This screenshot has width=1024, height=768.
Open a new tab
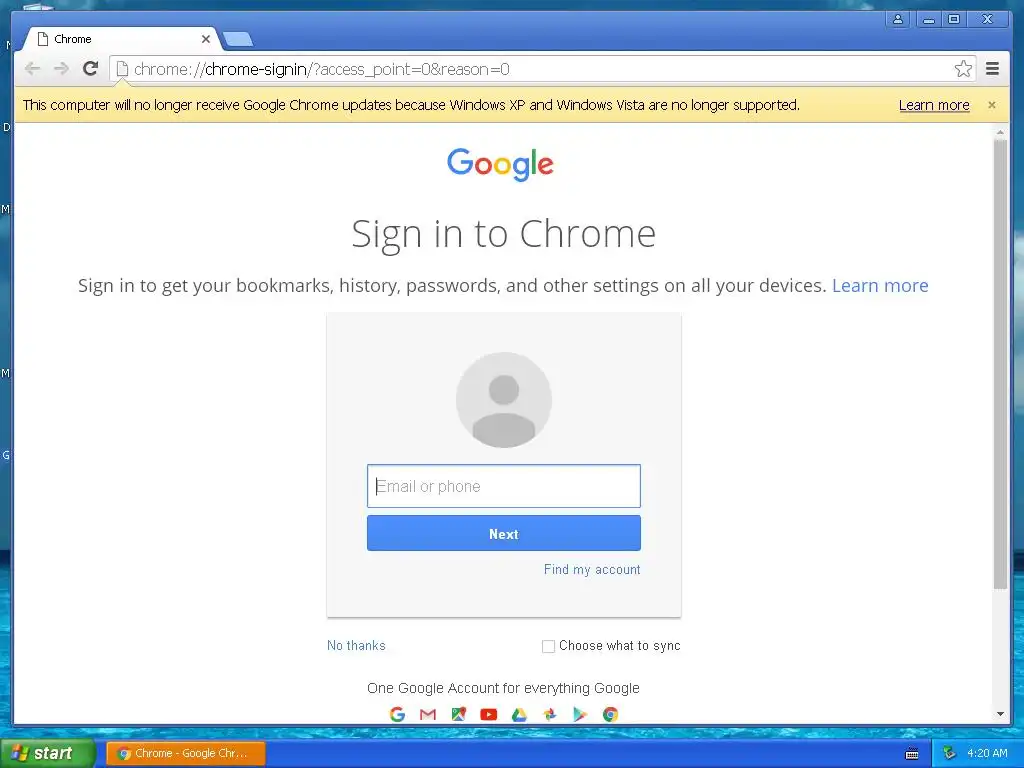click(x=238, y=40)
